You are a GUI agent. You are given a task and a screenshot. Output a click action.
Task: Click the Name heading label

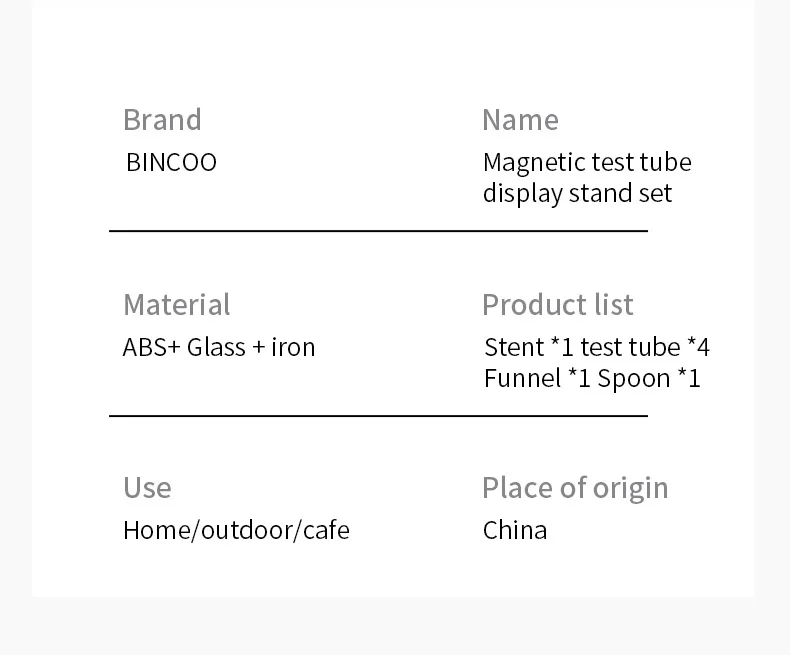point(520,120)
